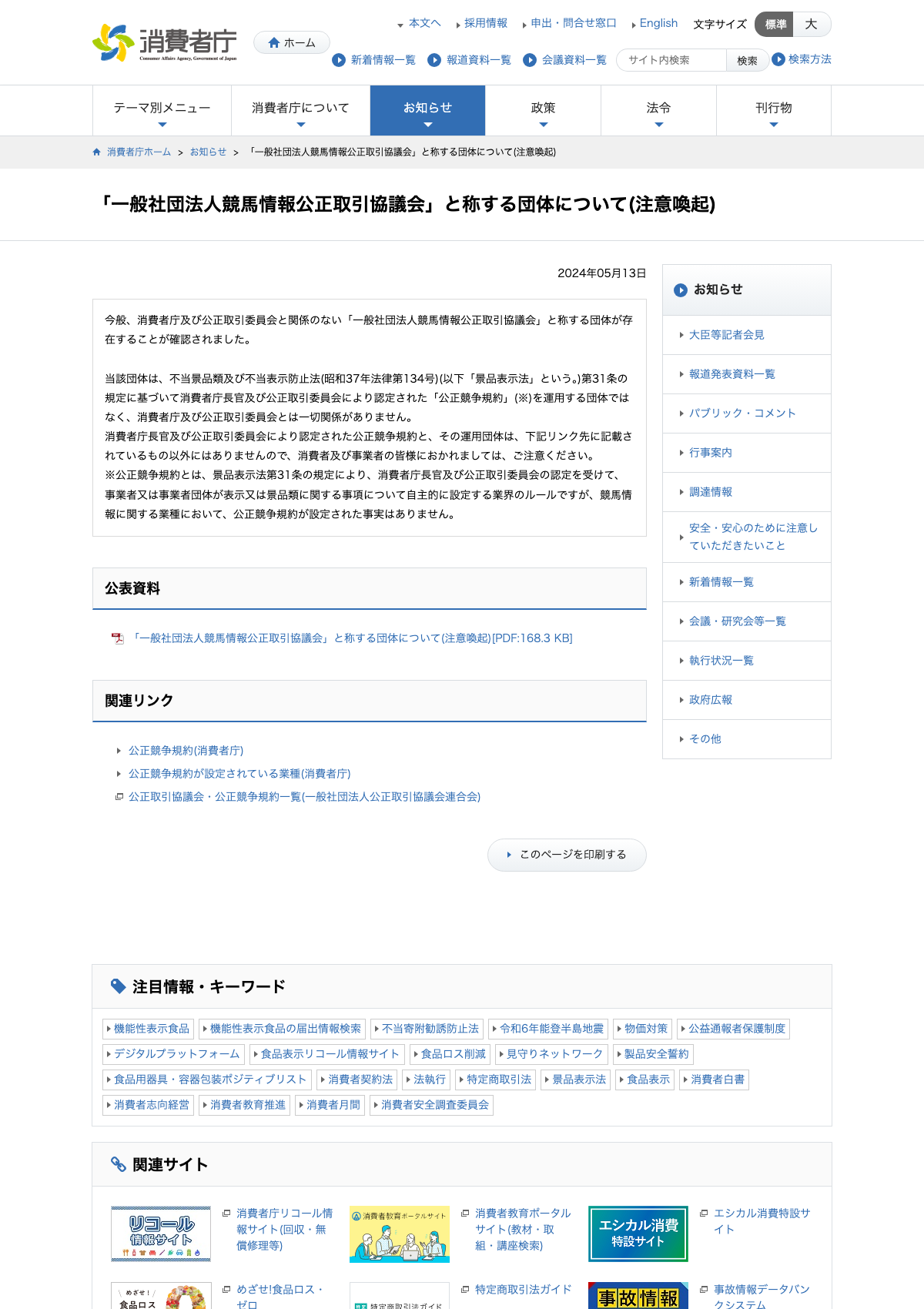Expand the 消費者庁について menu

coord(300,111)
